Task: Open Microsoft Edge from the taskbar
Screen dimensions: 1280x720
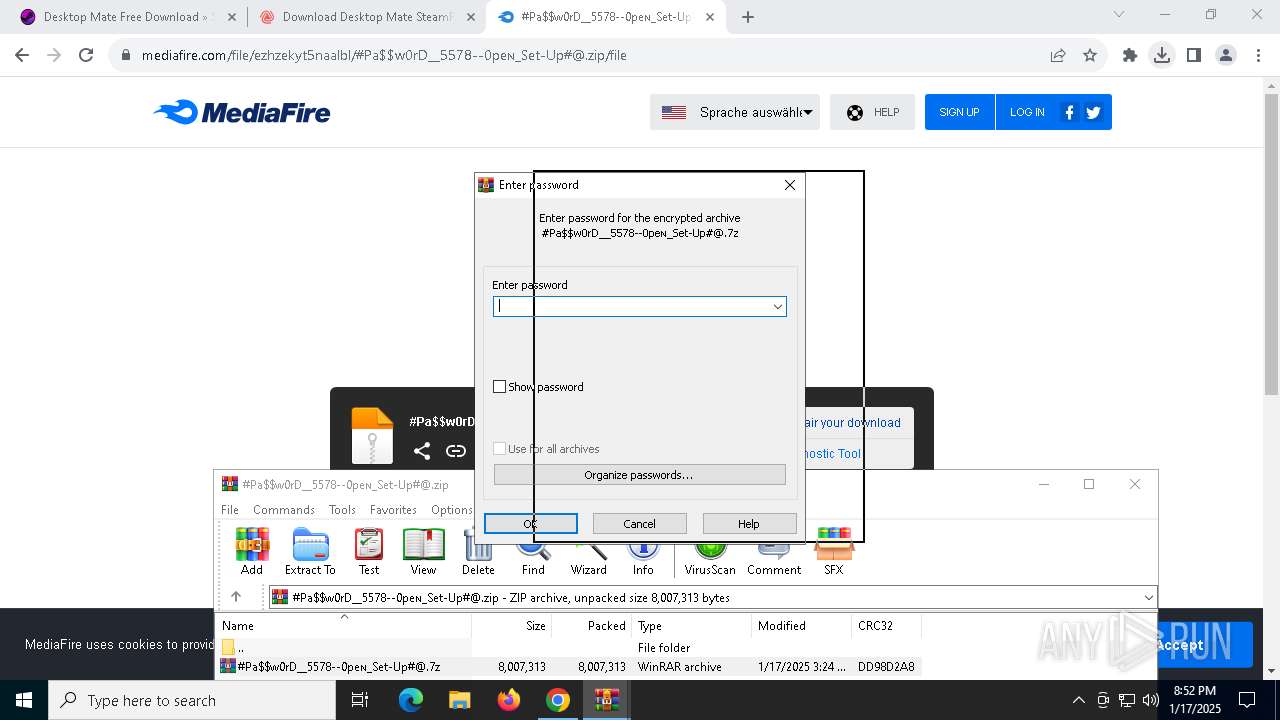Action: (x=411, y=700)
